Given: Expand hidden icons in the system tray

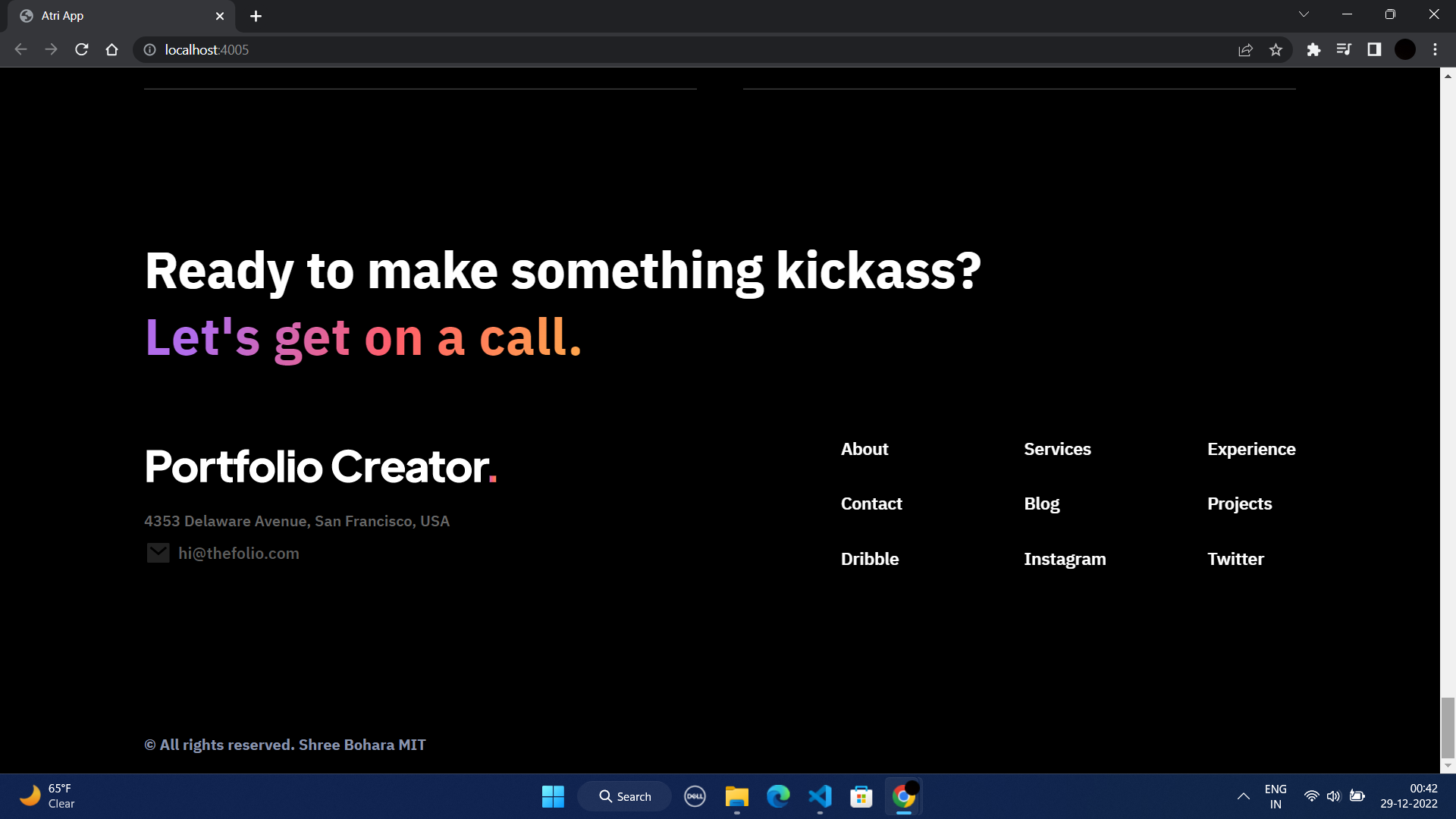Looking at the screenshot, I should click(1243, 796).
